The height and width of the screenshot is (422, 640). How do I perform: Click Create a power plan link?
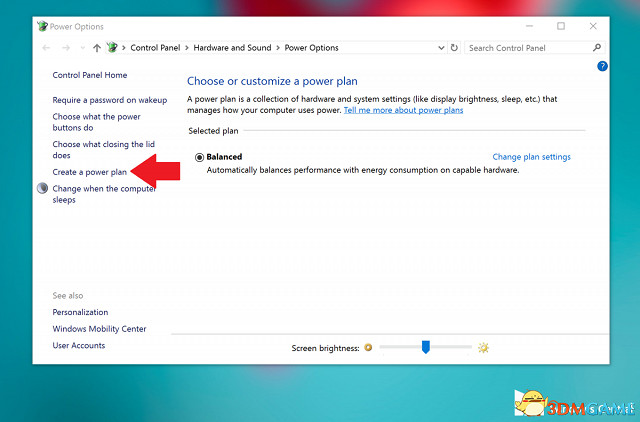90,172
